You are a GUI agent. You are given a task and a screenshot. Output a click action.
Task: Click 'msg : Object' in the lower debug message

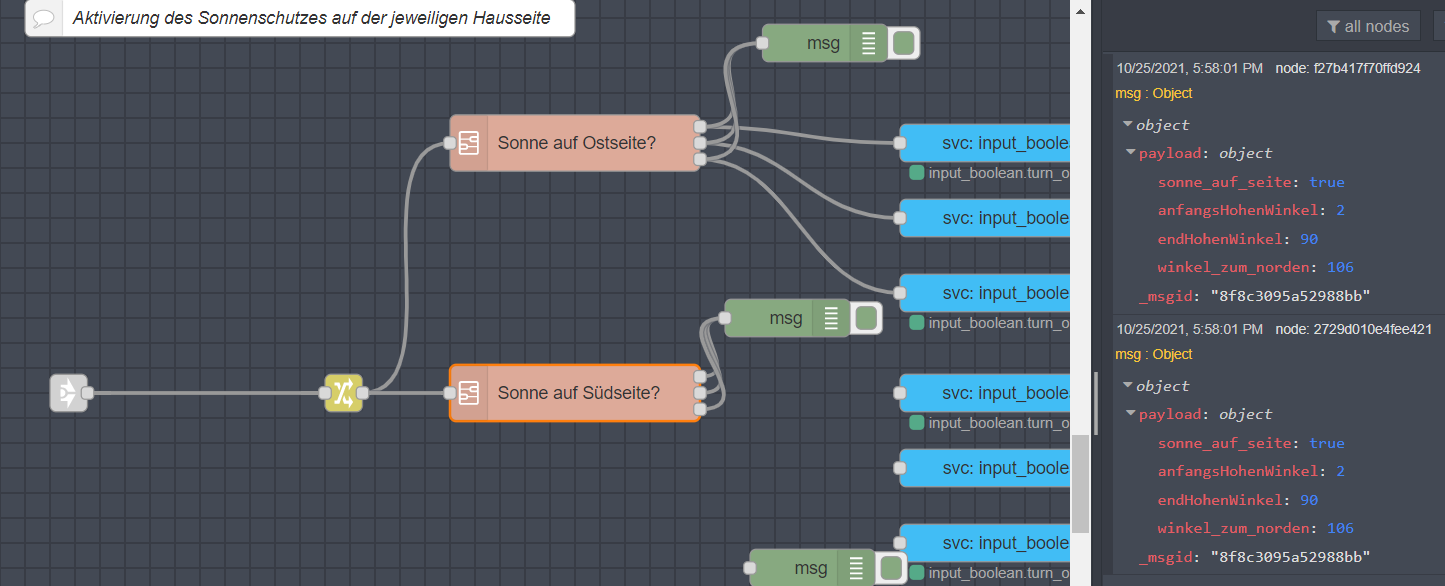click(x=1154, y=354)
